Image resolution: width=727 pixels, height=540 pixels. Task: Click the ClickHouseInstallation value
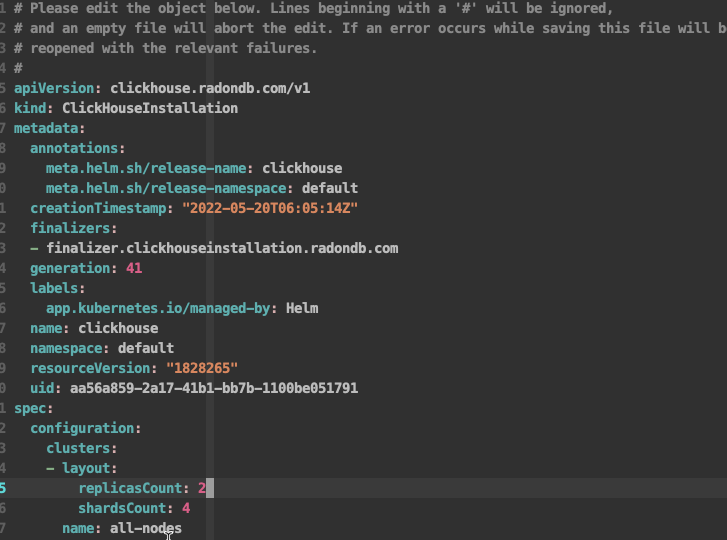click(150, 108)
